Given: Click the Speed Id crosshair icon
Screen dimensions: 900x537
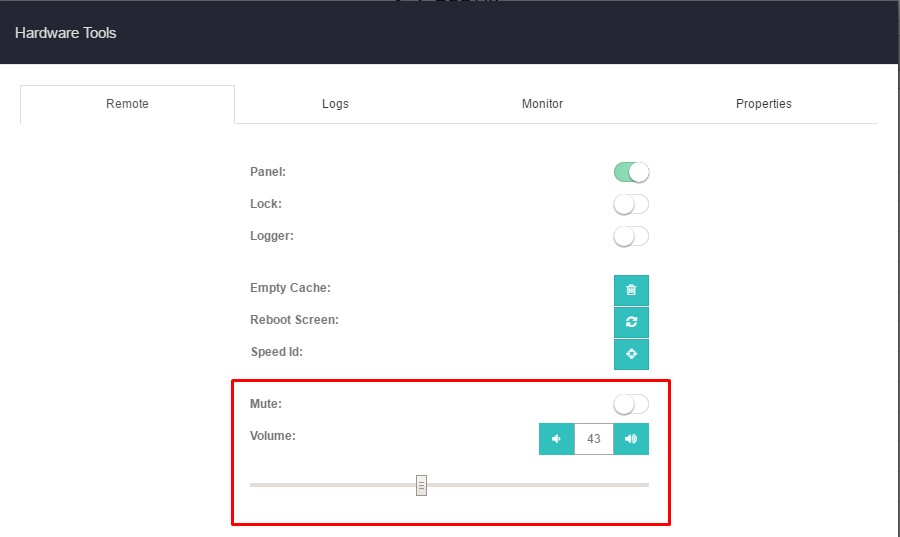Looking at the screenshot, I should click(631, 354).
